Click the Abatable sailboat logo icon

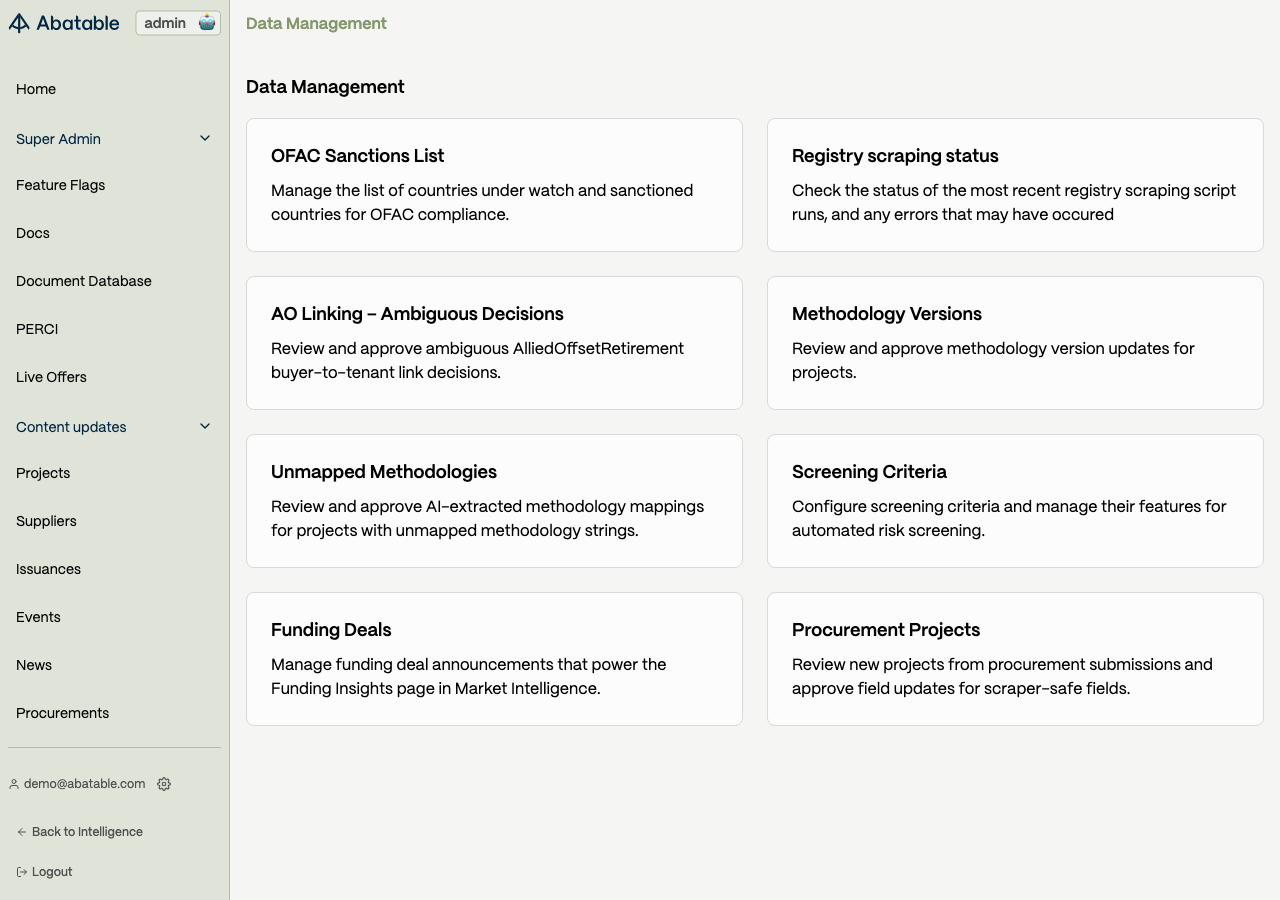point(19,23)
